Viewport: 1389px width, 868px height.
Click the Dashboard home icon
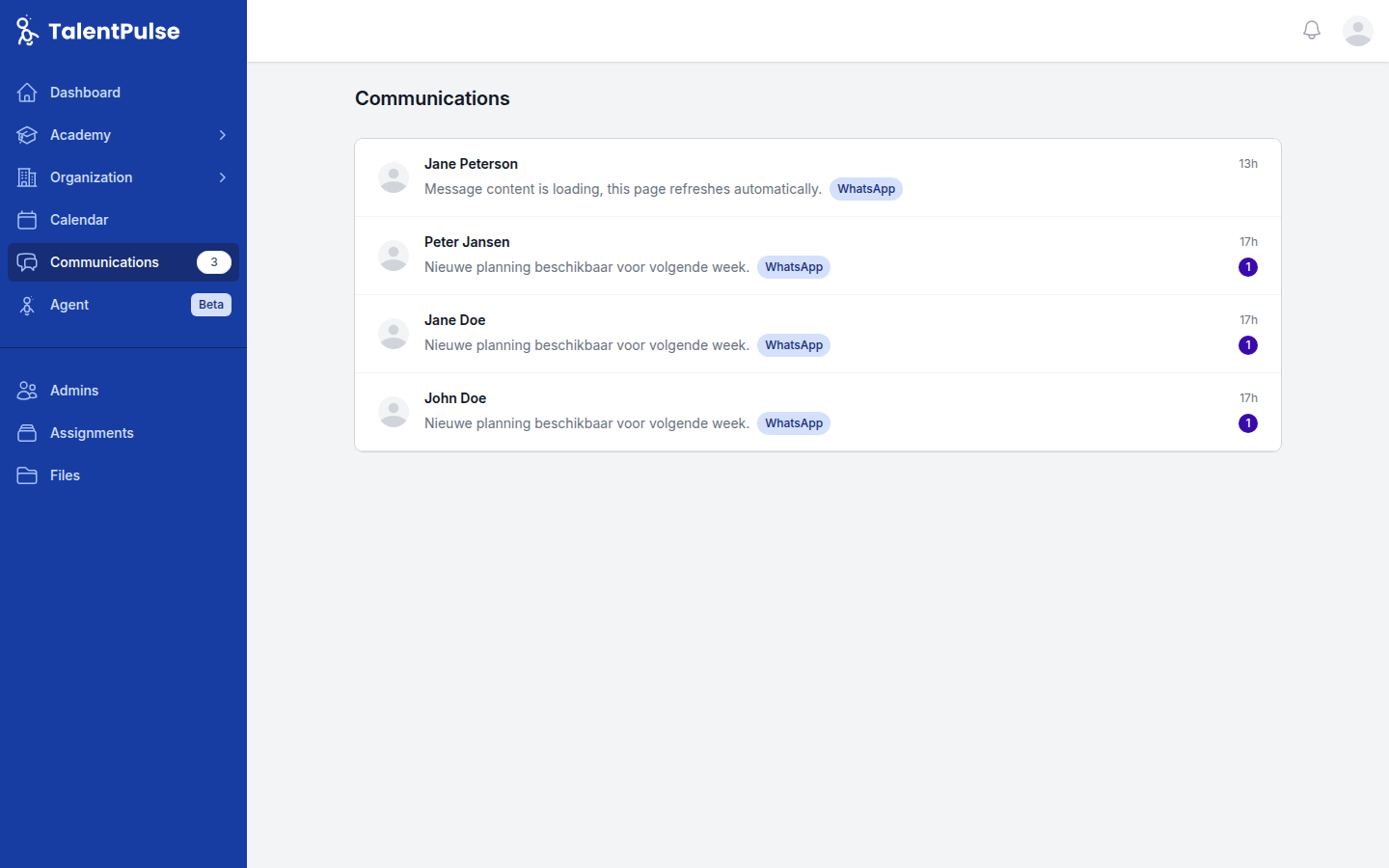click(27, 93)
